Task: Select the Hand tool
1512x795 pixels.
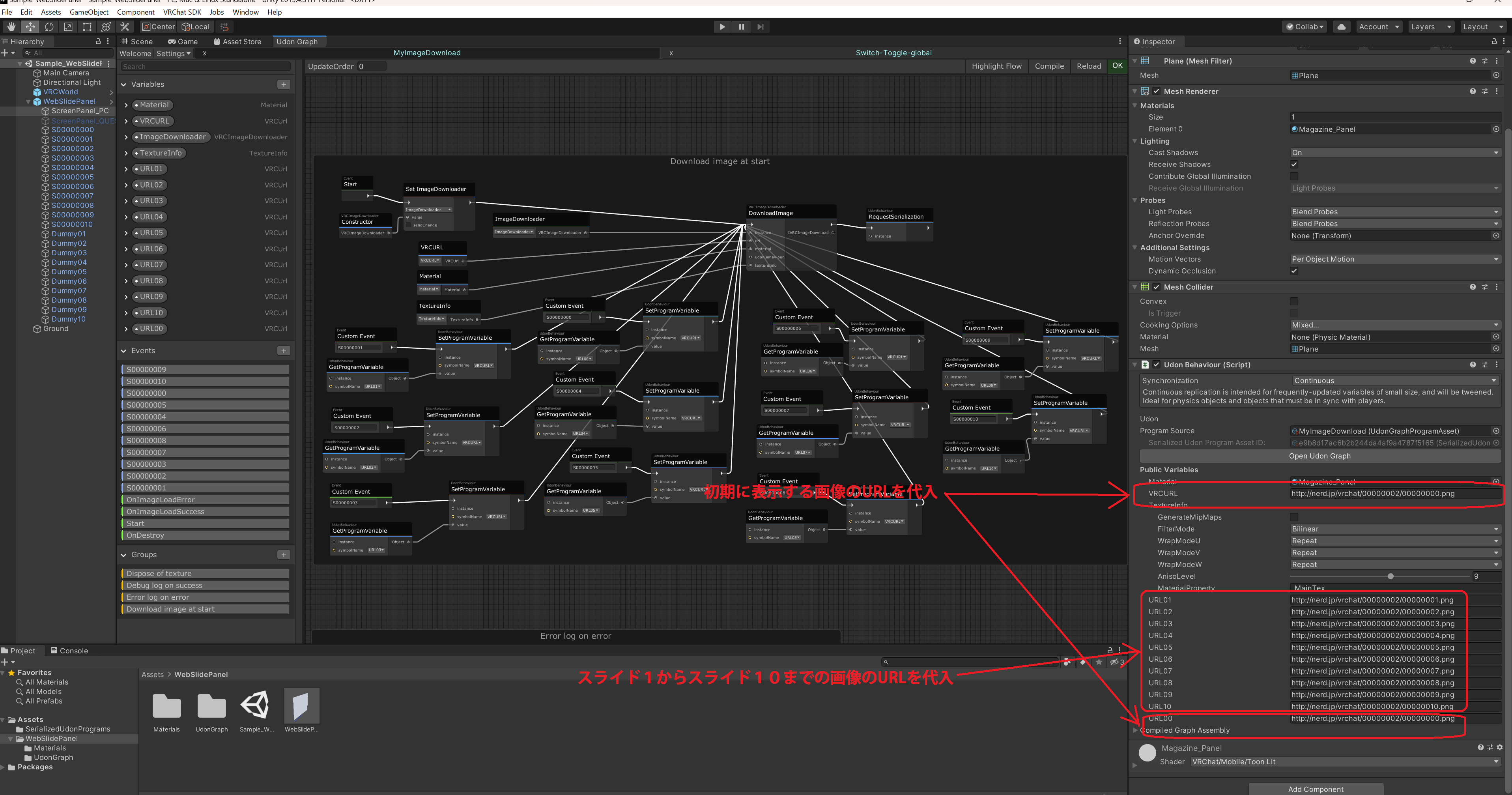Action: 11,26
